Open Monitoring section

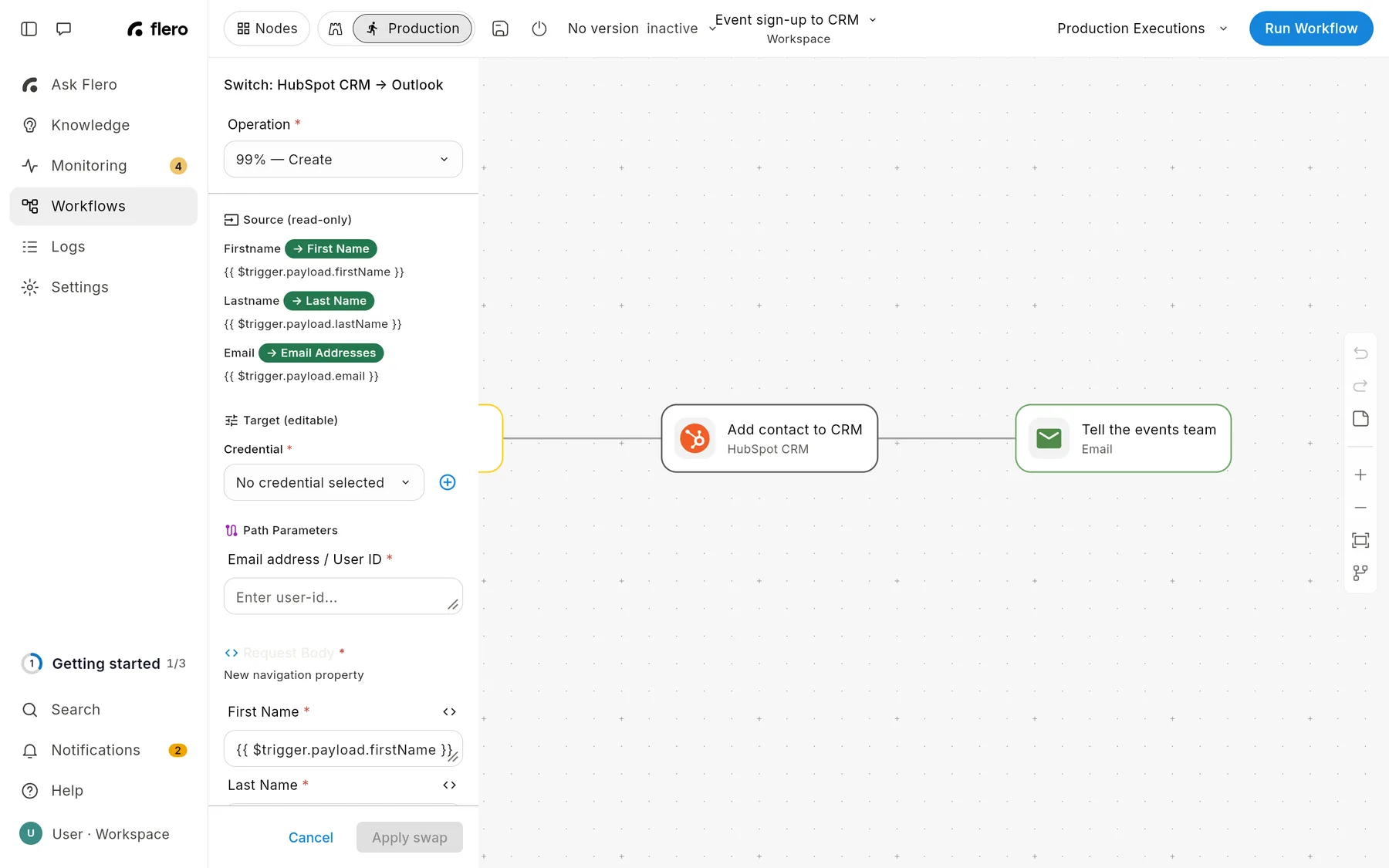tap(103, 166)
